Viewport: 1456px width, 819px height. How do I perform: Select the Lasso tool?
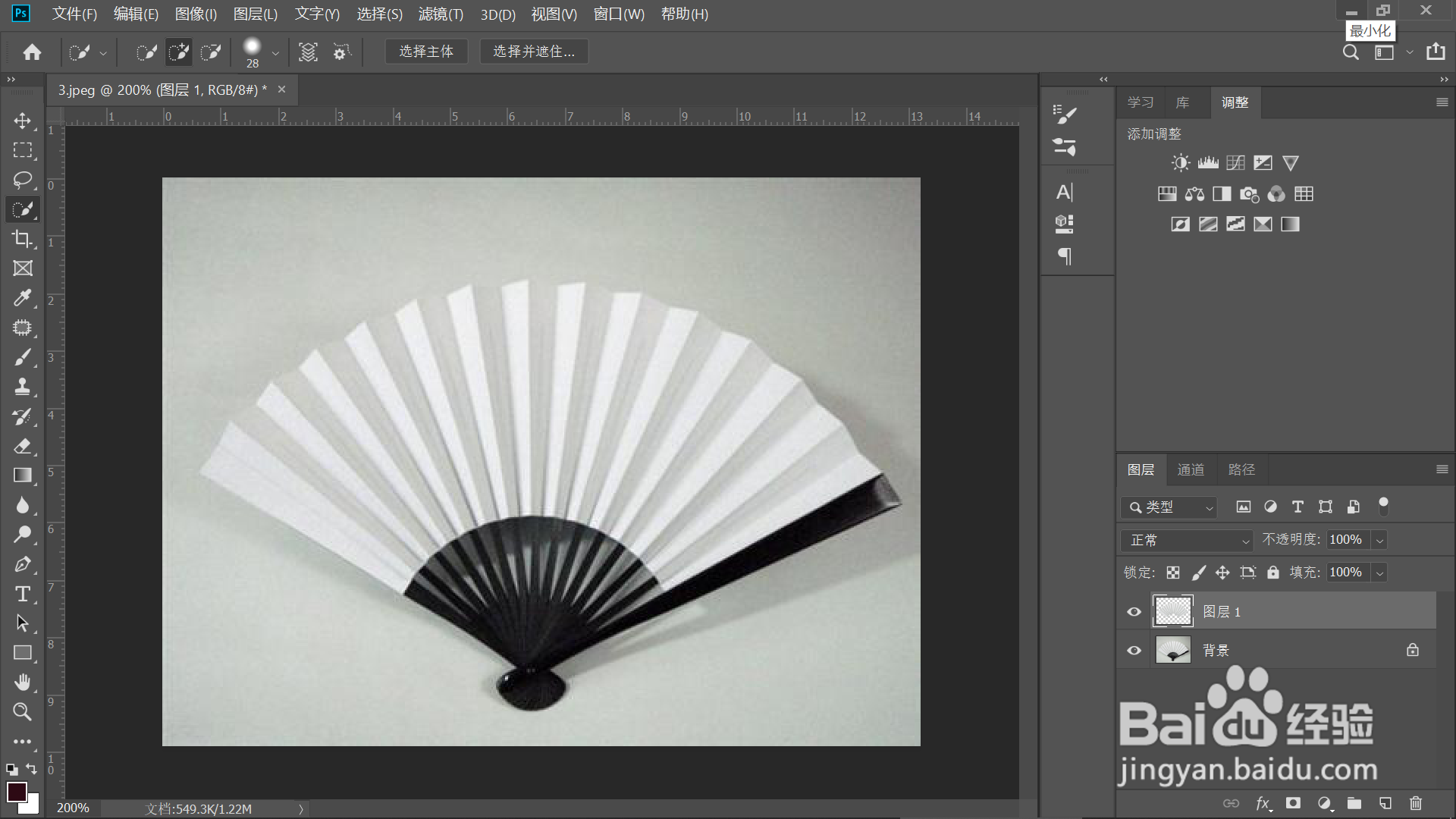coord(22,180)
